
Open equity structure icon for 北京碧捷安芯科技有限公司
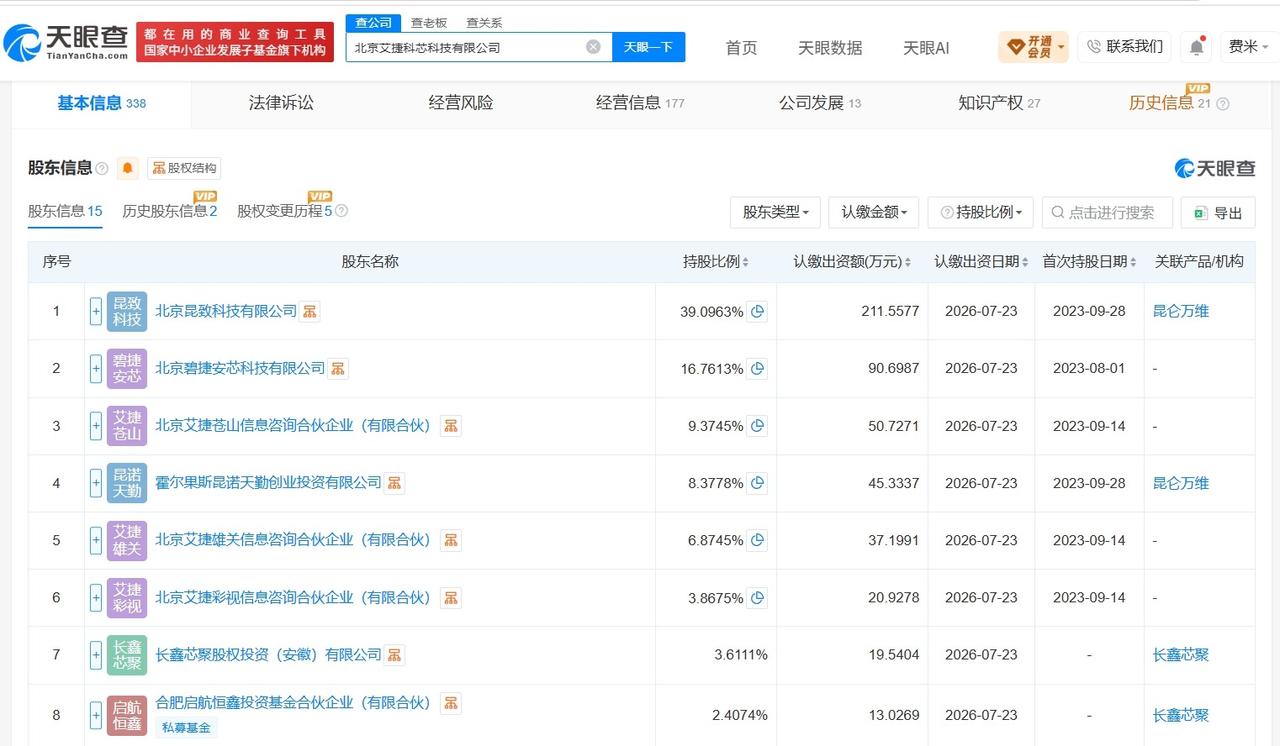point(339,369)
